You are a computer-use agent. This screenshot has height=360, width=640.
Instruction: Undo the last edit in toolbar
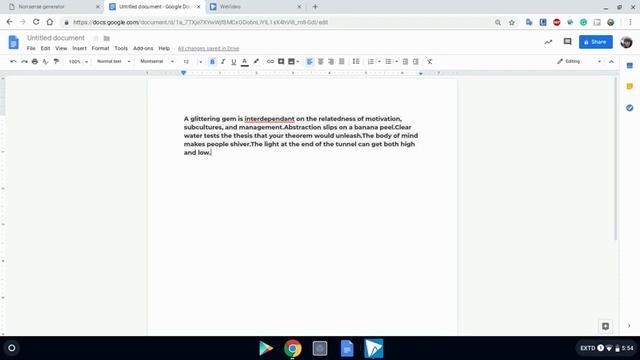13,62
